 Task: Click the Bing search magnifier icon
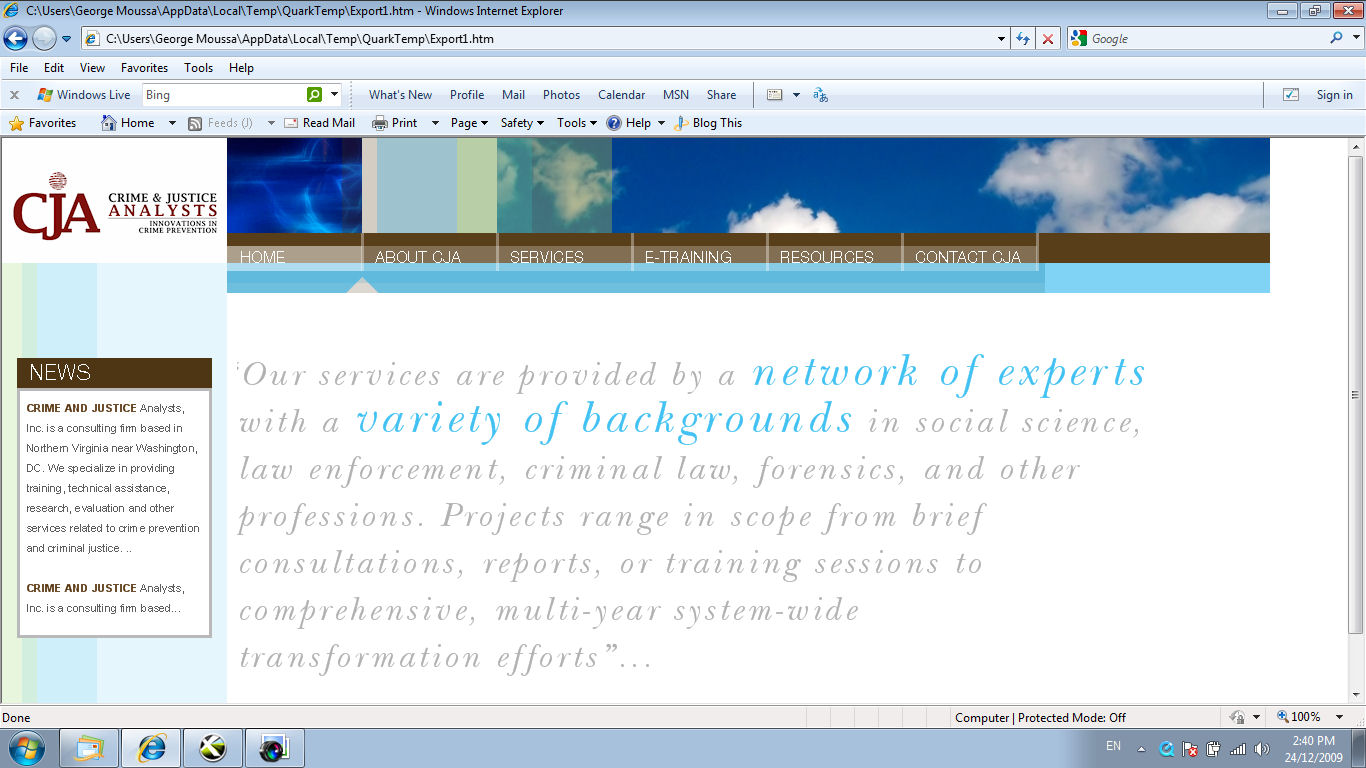click(313, 94)
